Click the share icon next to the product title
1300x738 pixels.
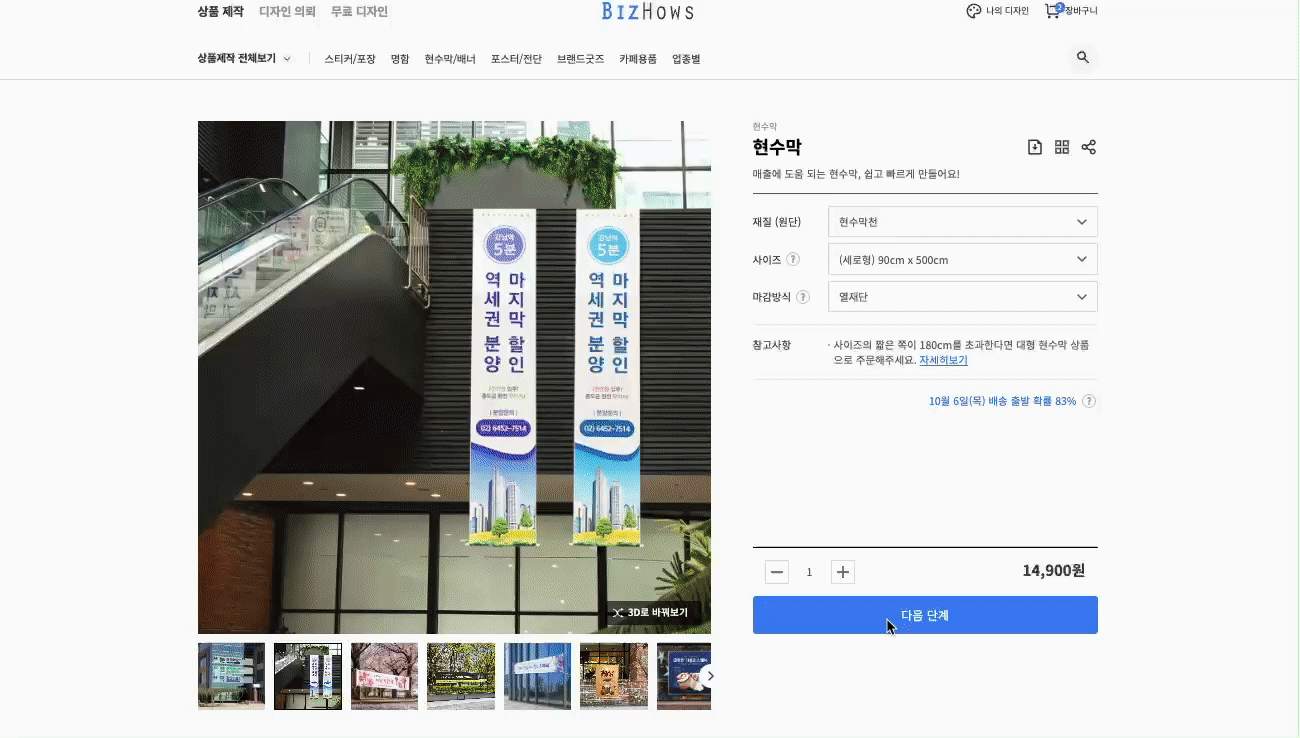pos(1088,146)
